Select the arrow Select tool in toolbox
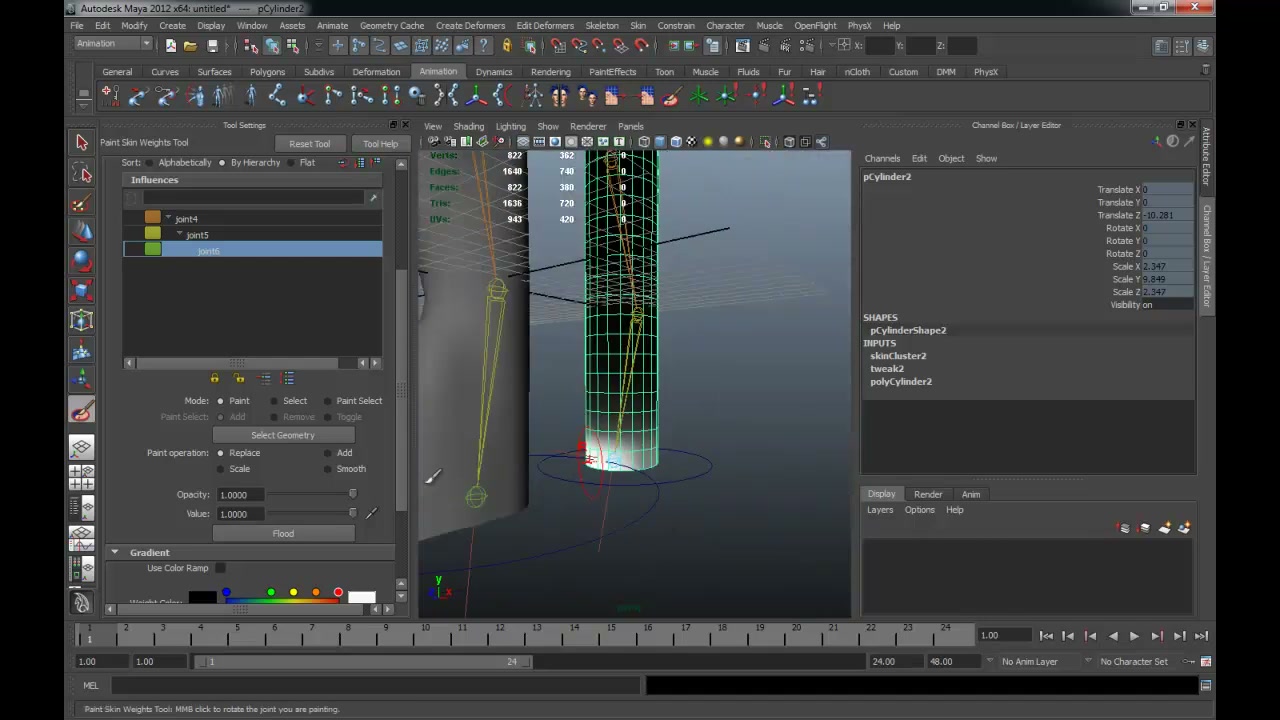This screenshot has width=1280, height=720. (82, 143)
